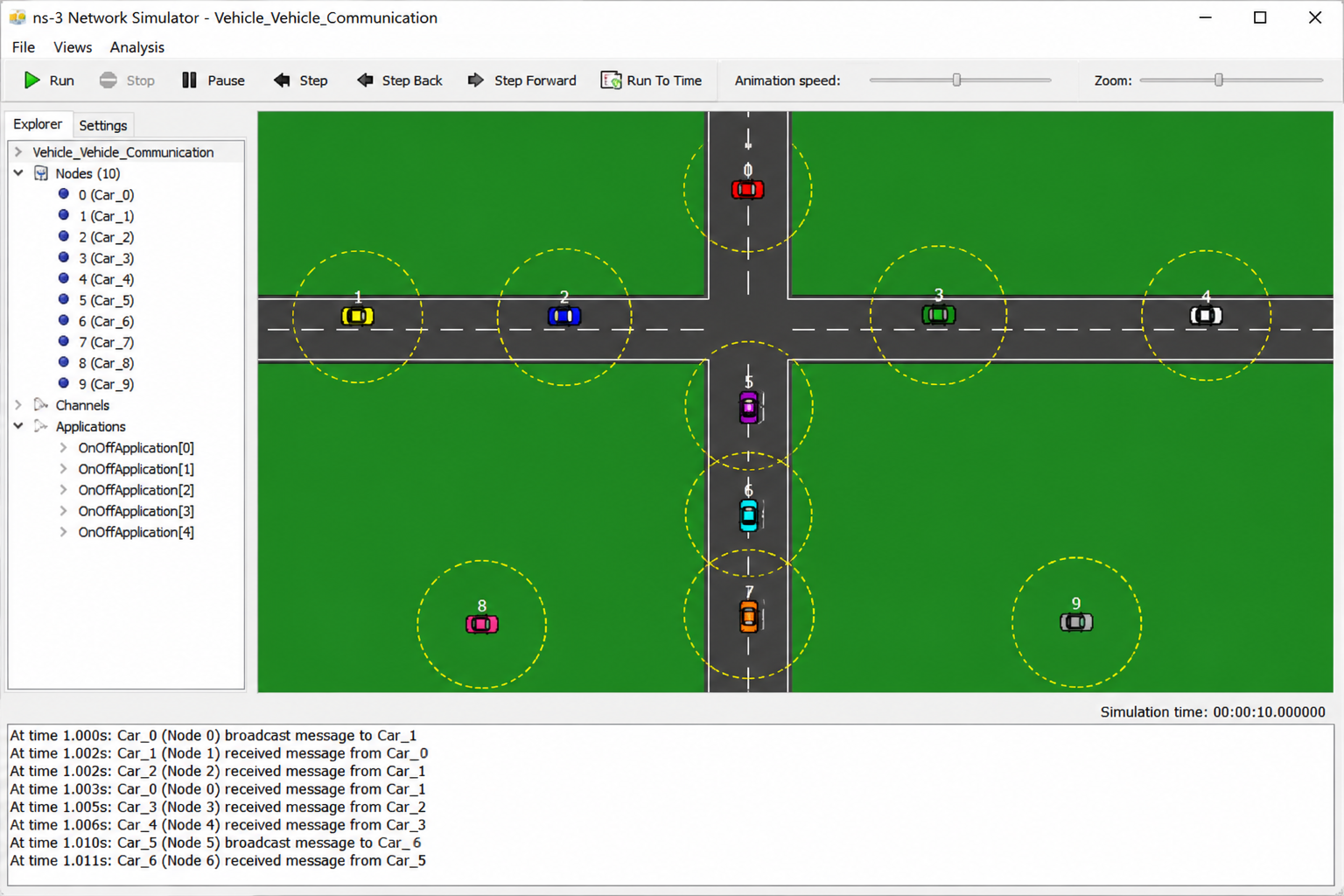
Task: Advance using the Step Forward icon
Action: (x=476, y=80)
